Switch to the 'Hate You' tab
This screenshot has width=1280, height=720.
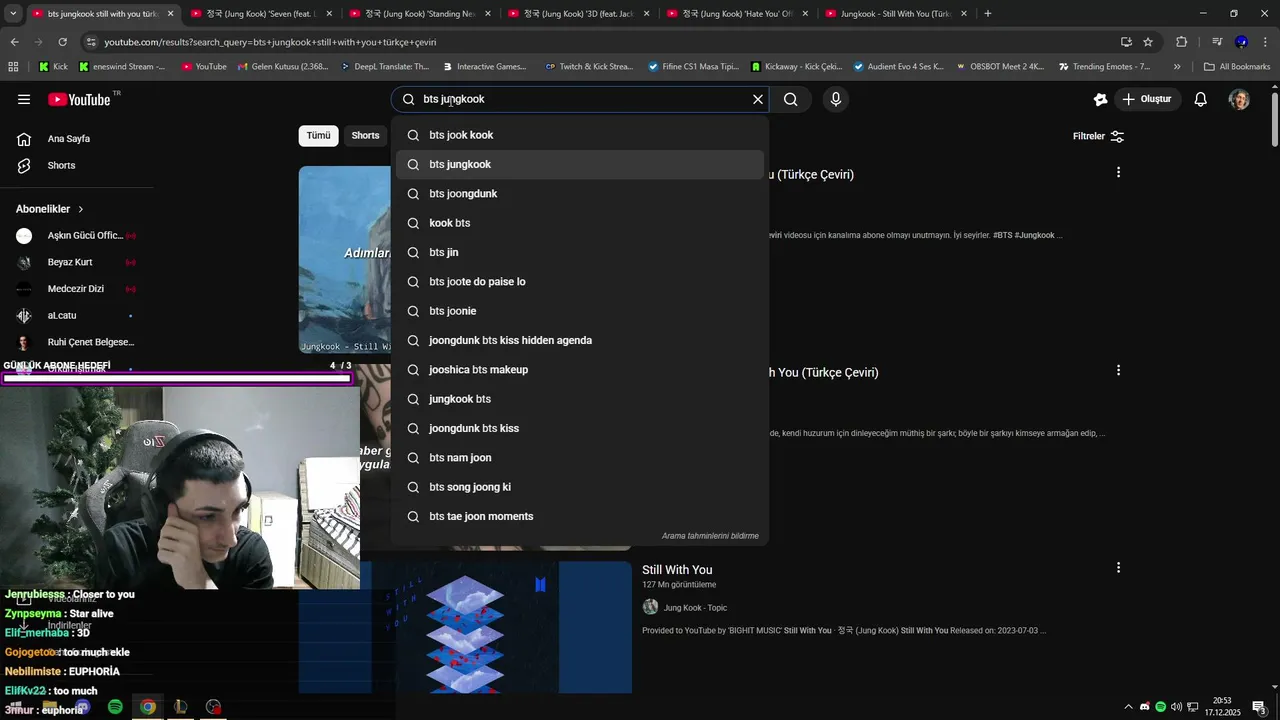coord(738,14)
